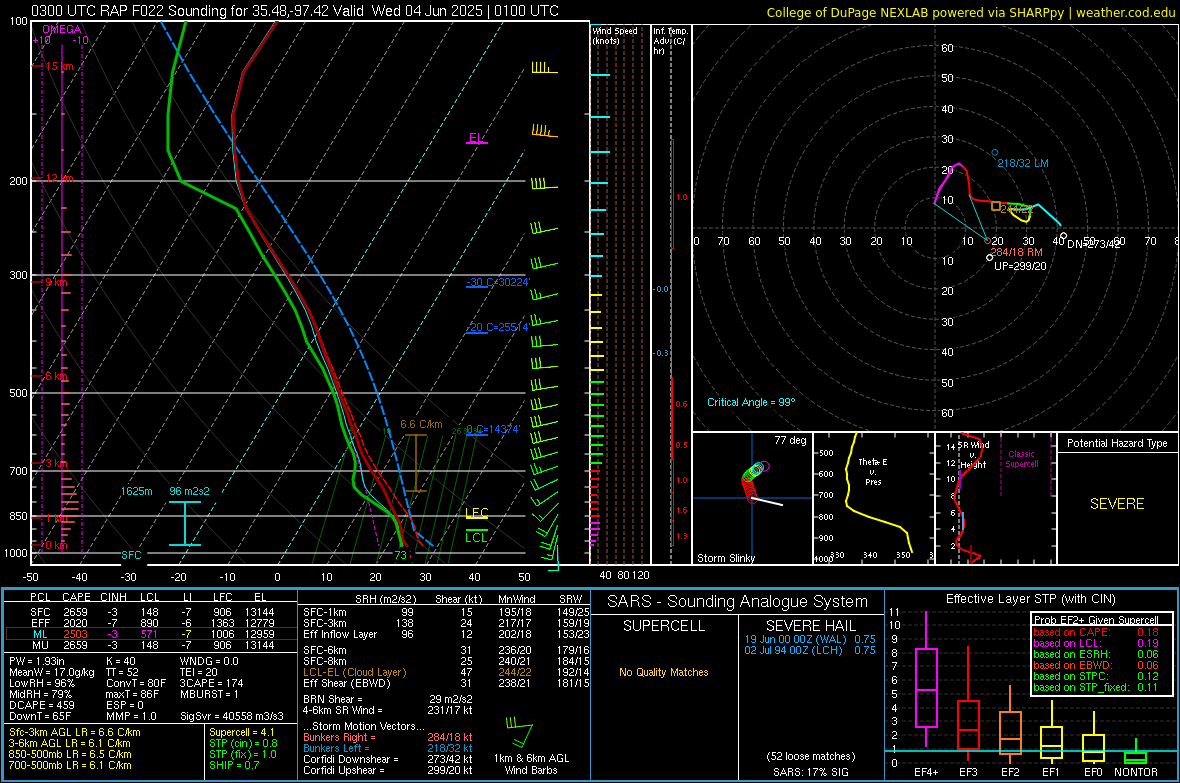Click the 'SHIP = 0.7' value
The height and width of the screenshot is (783, 1180).
pos(234,765)
